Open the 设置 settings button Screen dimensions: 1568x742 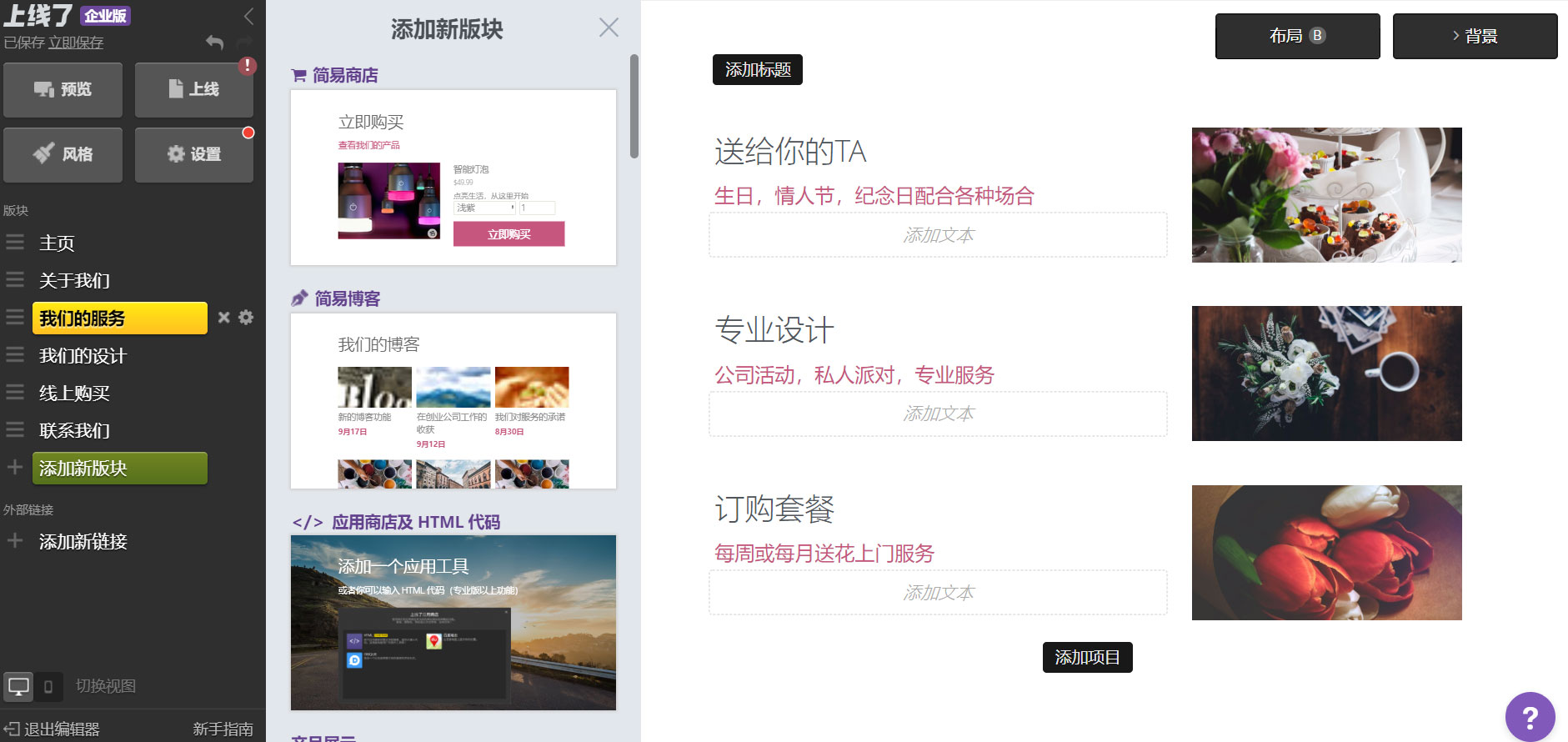pos(194,154)
